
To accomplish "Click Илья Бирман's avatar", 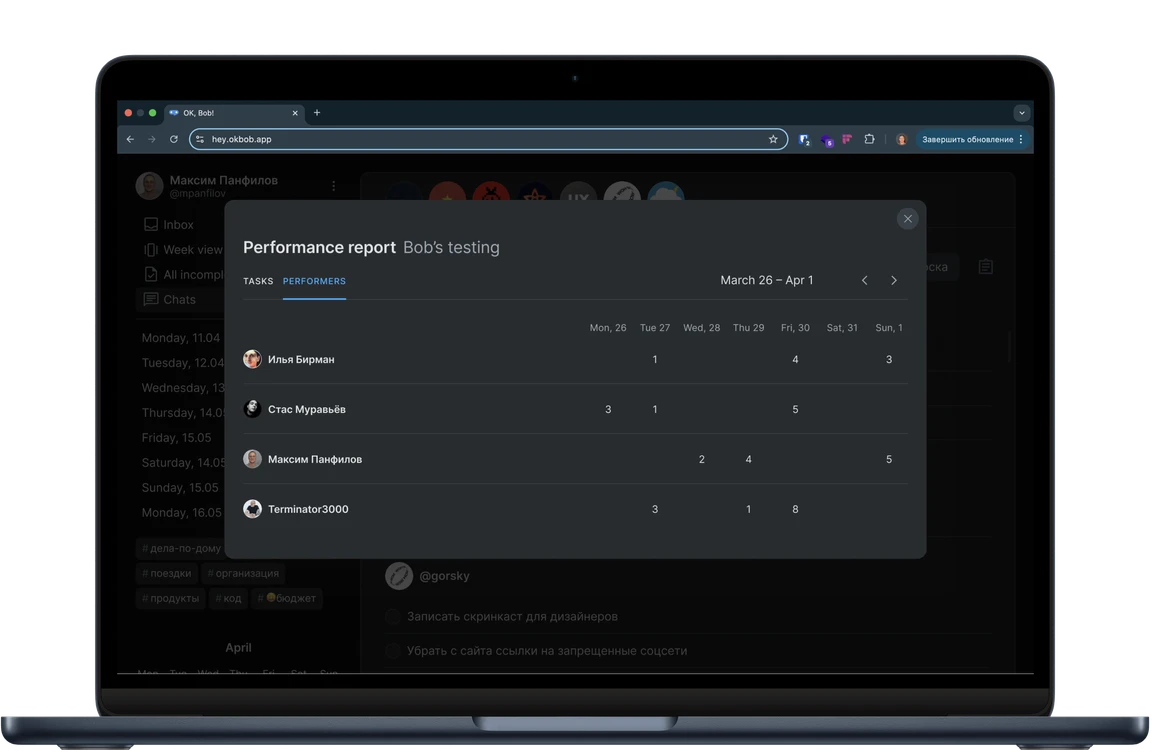I will 252,359.
